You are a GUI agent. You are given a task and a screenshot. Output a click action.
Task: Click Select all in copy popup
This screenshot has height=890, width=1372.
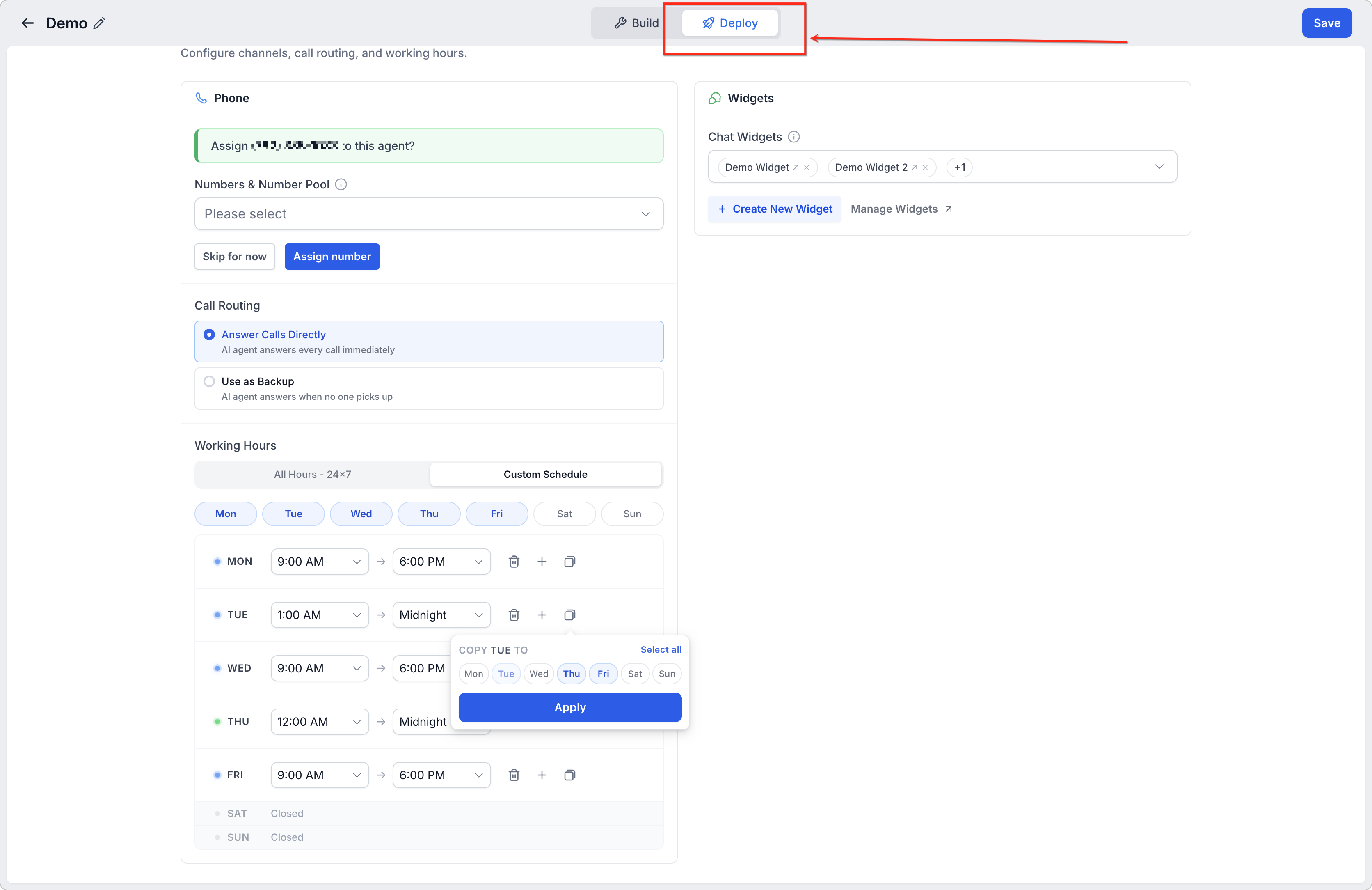point(661,649)
